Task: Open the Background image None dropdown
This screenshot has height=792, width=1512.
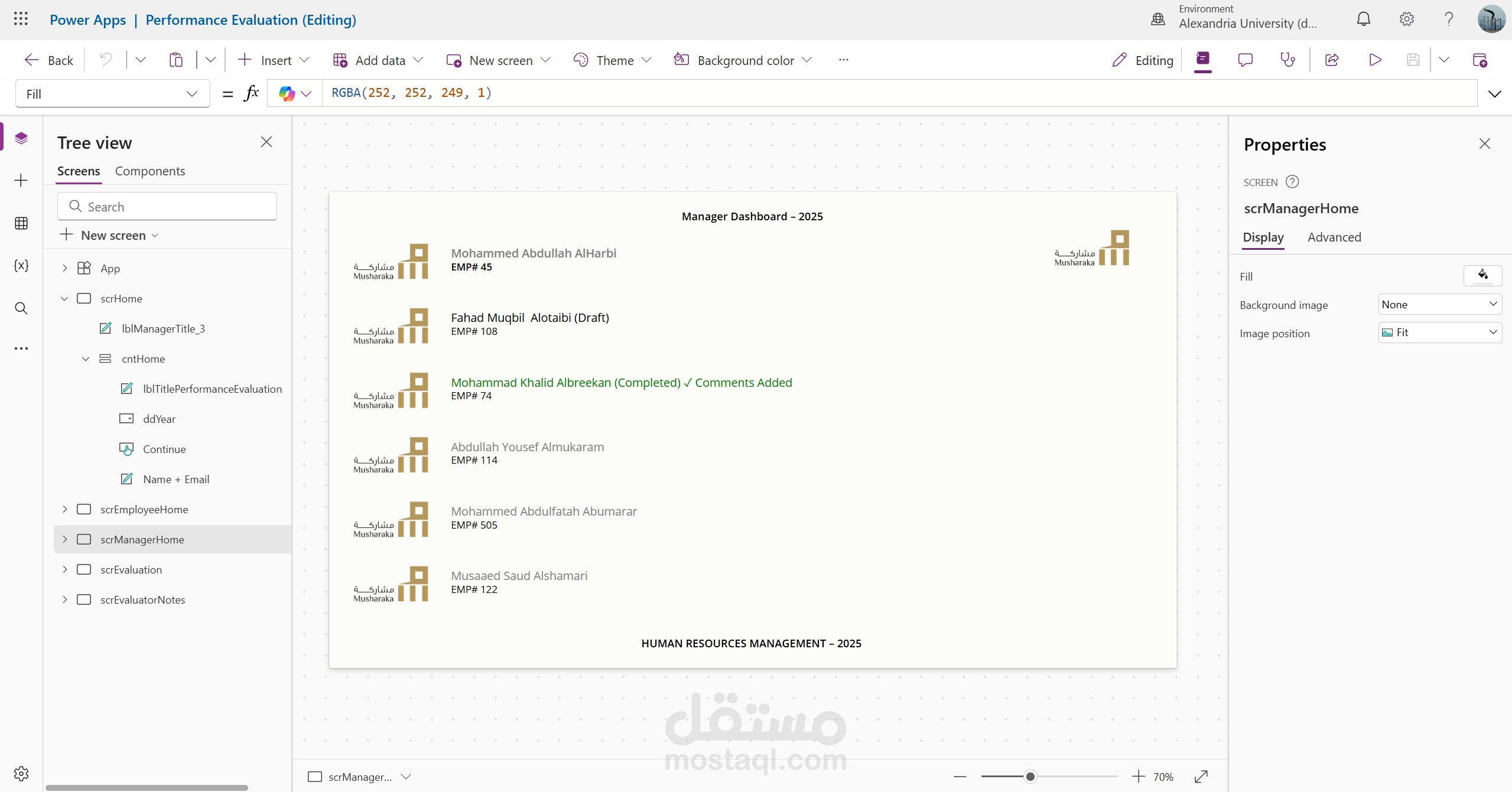Action: (x=1440, y=305)
